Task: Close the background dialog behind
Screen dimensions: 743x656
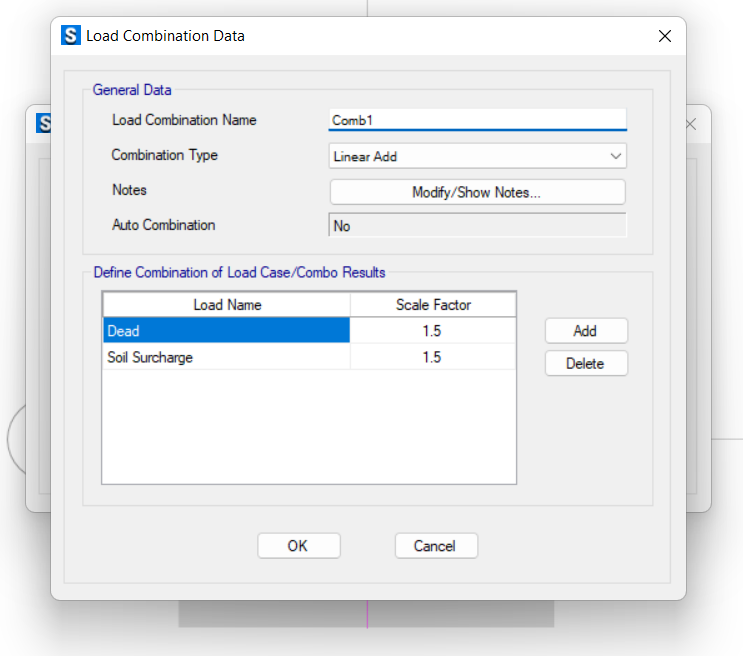Action: click(x=691, y=125)
